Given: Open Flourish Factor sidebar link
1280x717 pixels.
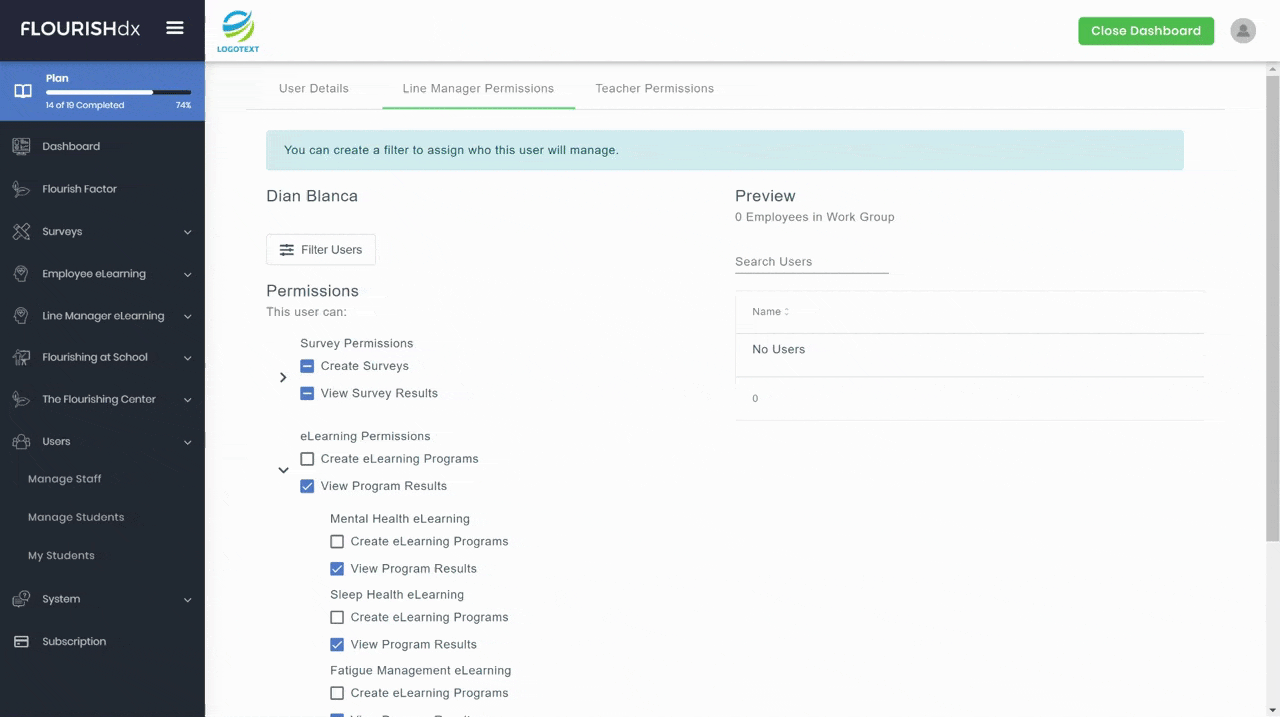Looking at the screenshot, I should pos(80,189).
